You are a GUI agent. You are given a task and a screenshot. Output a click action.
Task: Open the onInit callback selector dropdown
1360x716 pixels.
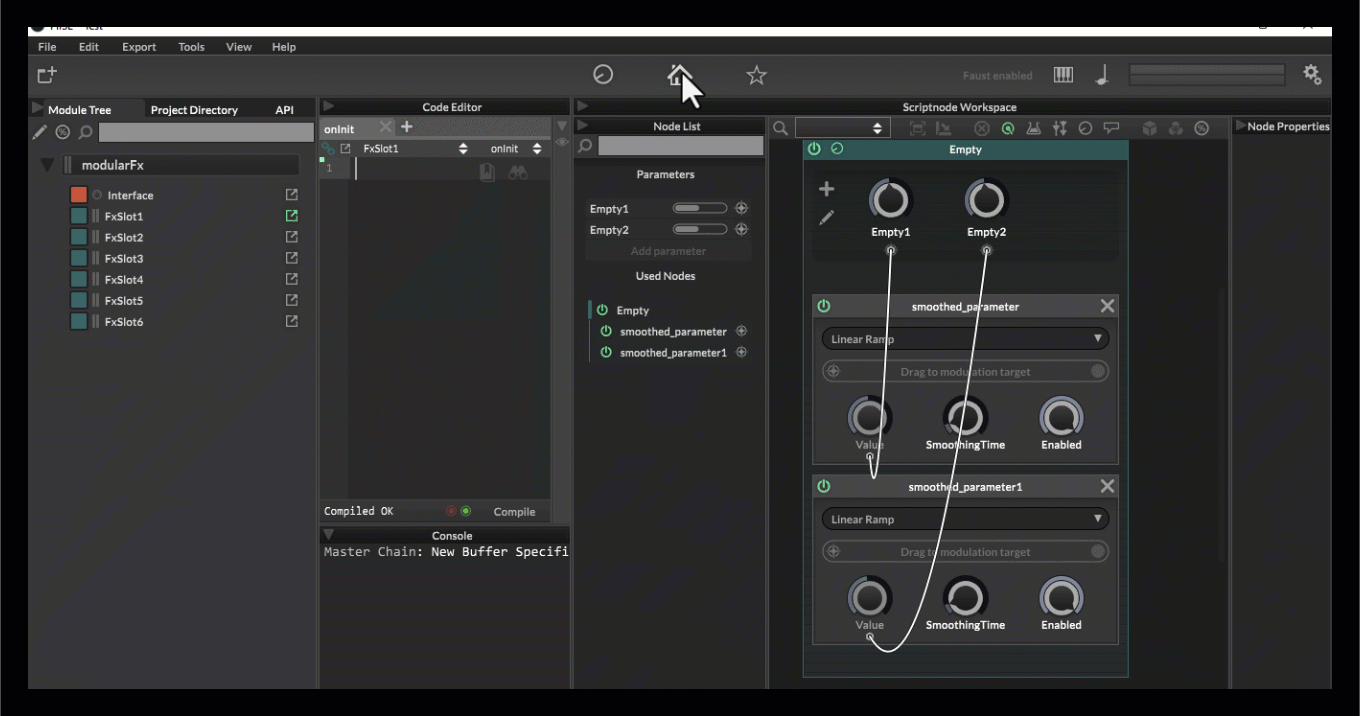point(515,148)
